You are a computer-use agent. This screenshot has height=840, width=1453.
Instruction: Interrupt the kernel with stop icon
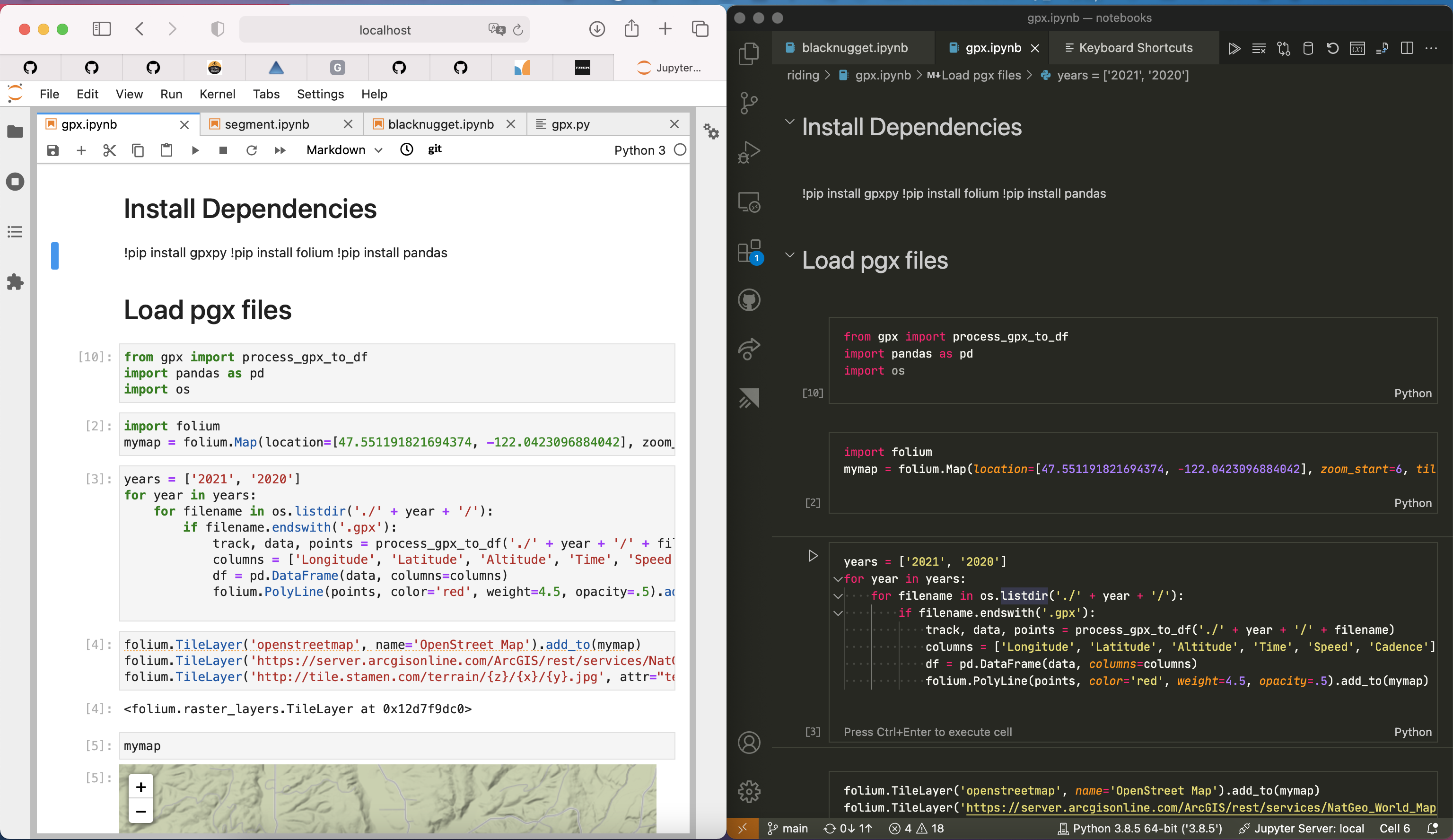(223, 150)
